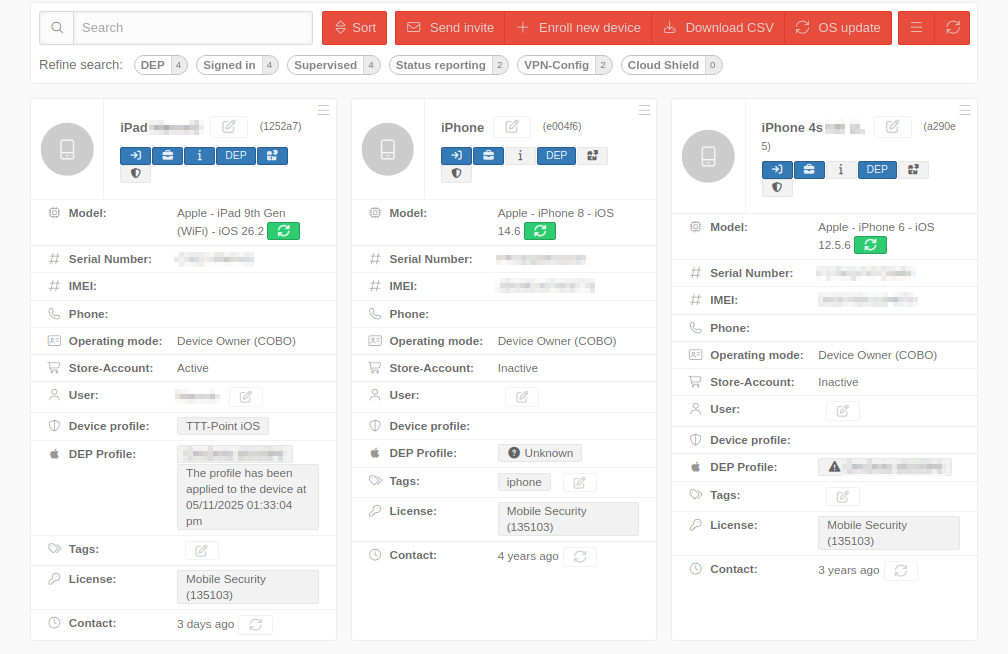
Task: Click the list view icon in the toolbar
Action: tap(916, 28)
